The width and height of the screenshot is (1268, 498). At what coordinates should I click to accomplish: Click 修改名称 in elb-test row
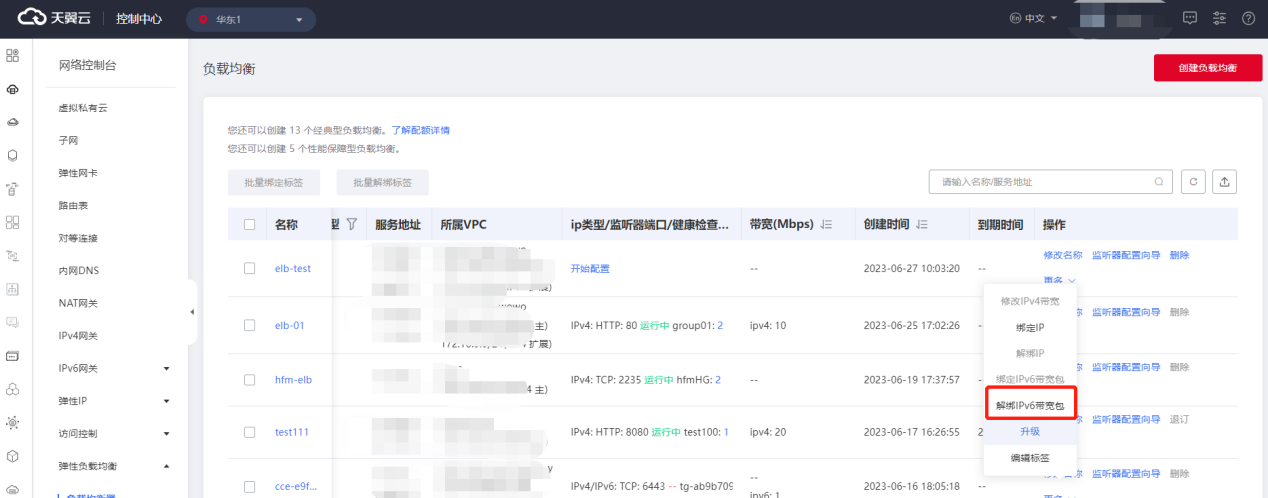[x=1062, y=255]
